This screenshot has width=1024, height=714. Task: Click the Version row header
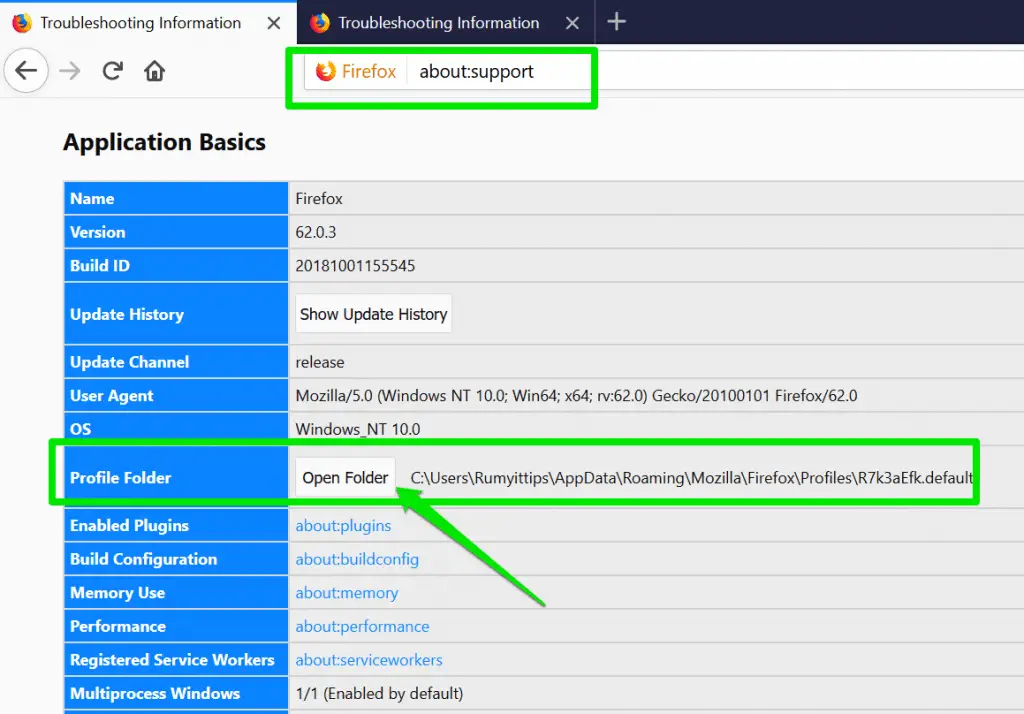[x=176, y=232]
